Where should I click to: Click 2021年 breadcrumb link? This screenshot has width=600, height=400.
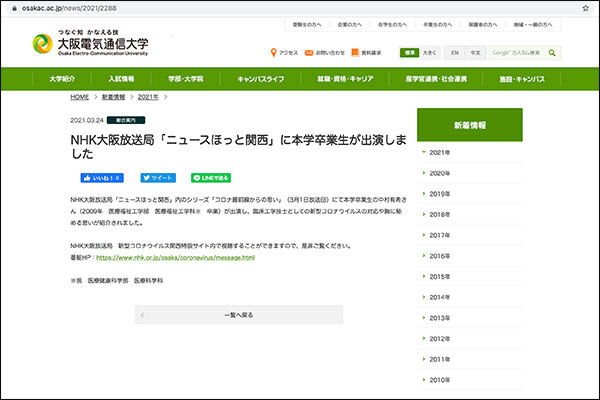148,97
